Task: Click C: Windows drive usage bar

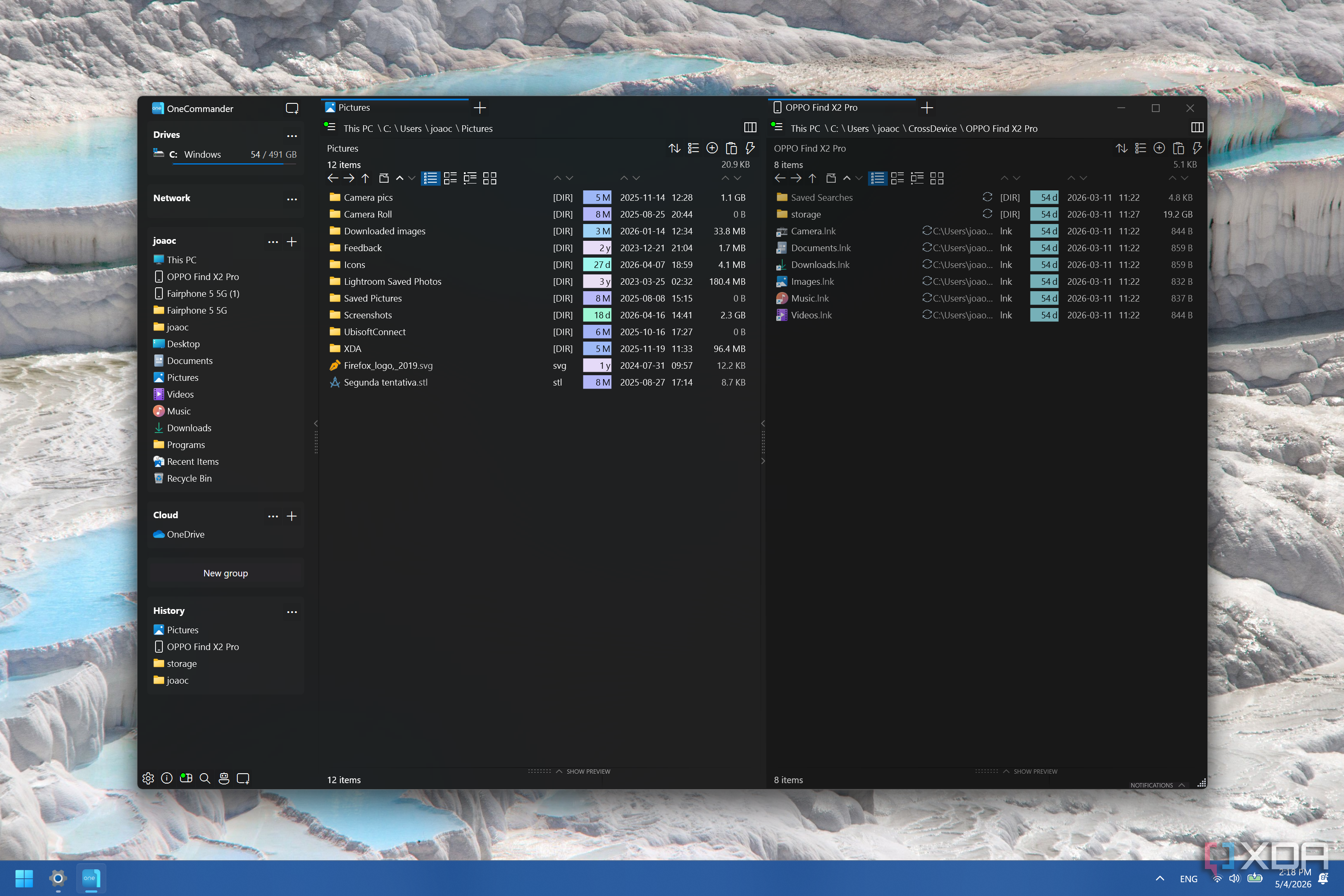Action: (x=234, y=164)
